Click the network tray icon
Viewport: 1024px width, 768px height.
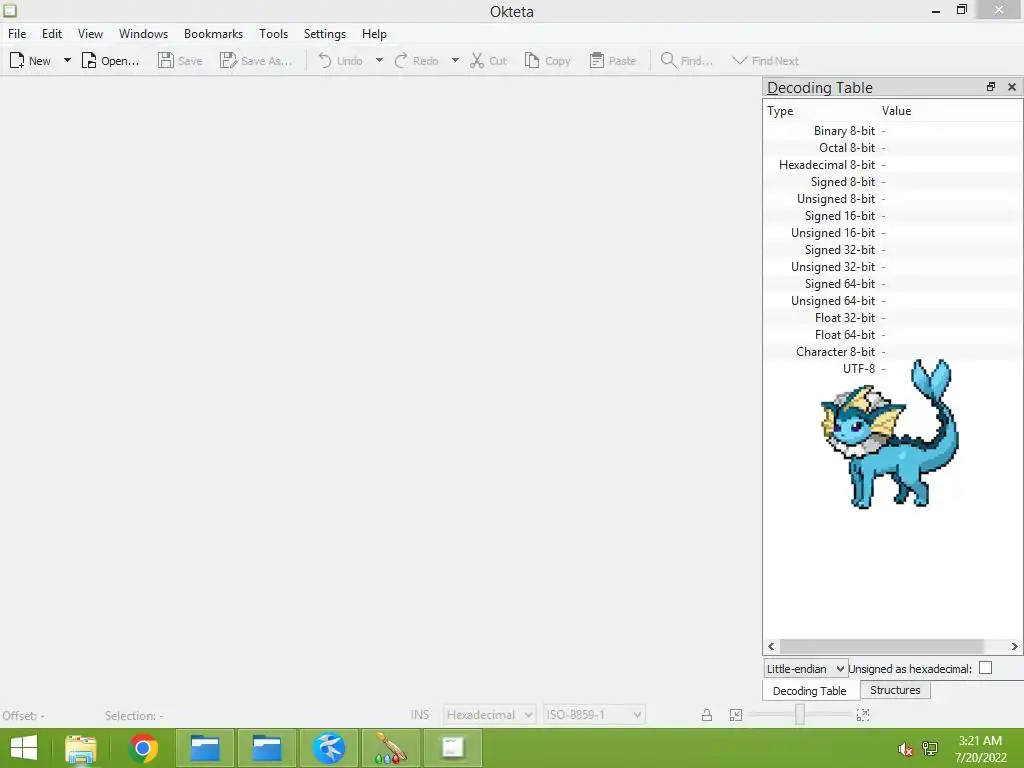coord(930,749)
